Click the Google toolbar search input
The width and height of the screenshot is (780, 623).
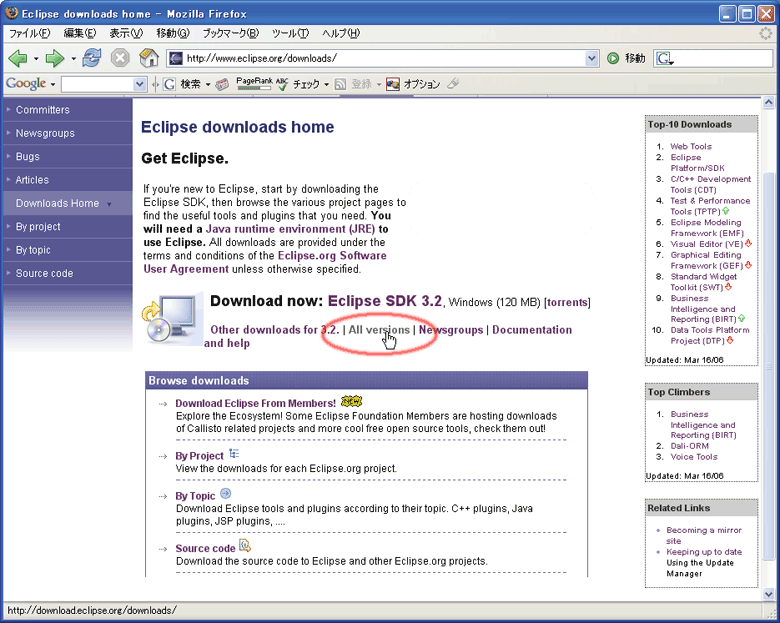coord(98,84)
